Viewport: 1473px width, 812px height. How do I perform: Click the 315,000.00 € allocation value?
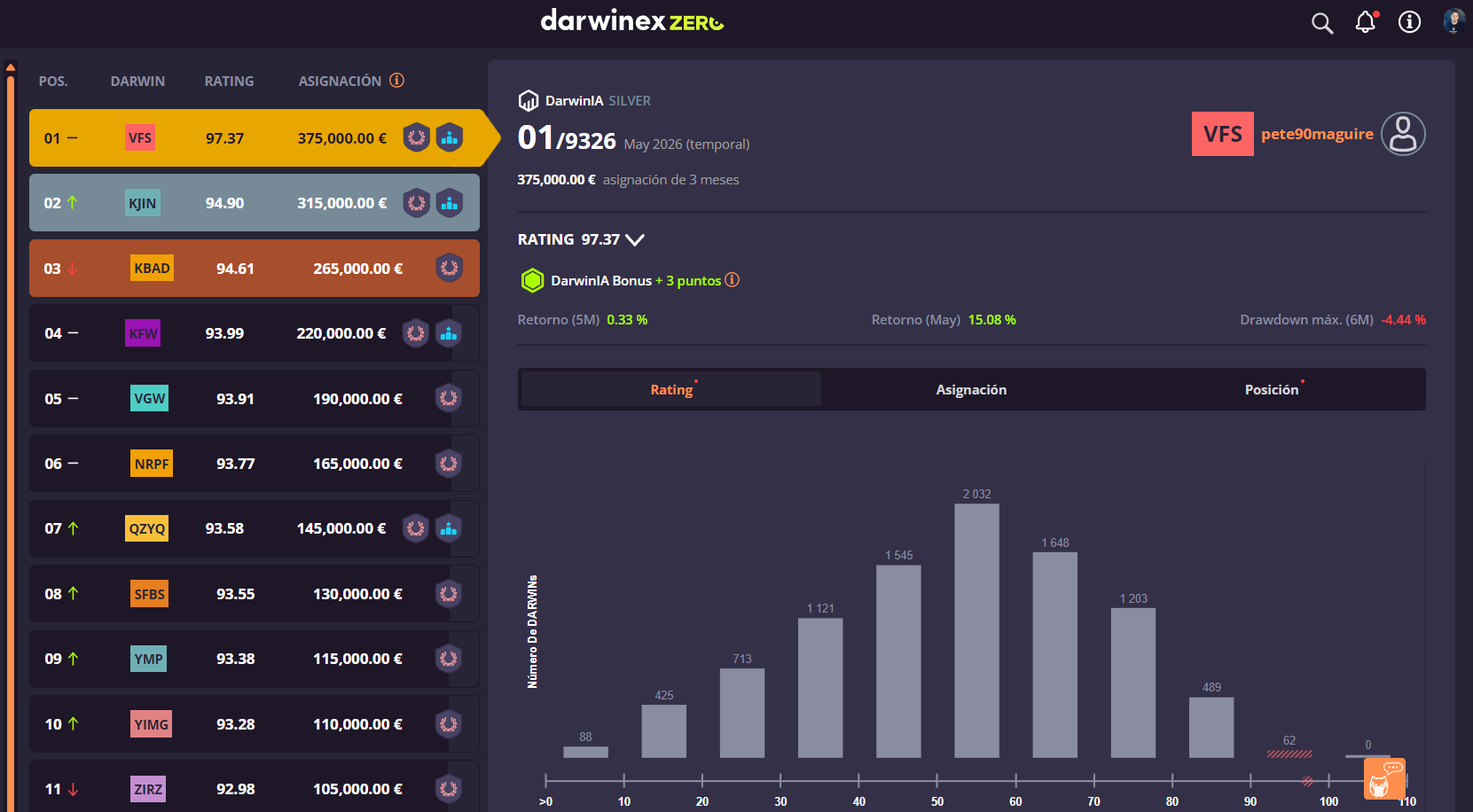click(342, 203)
